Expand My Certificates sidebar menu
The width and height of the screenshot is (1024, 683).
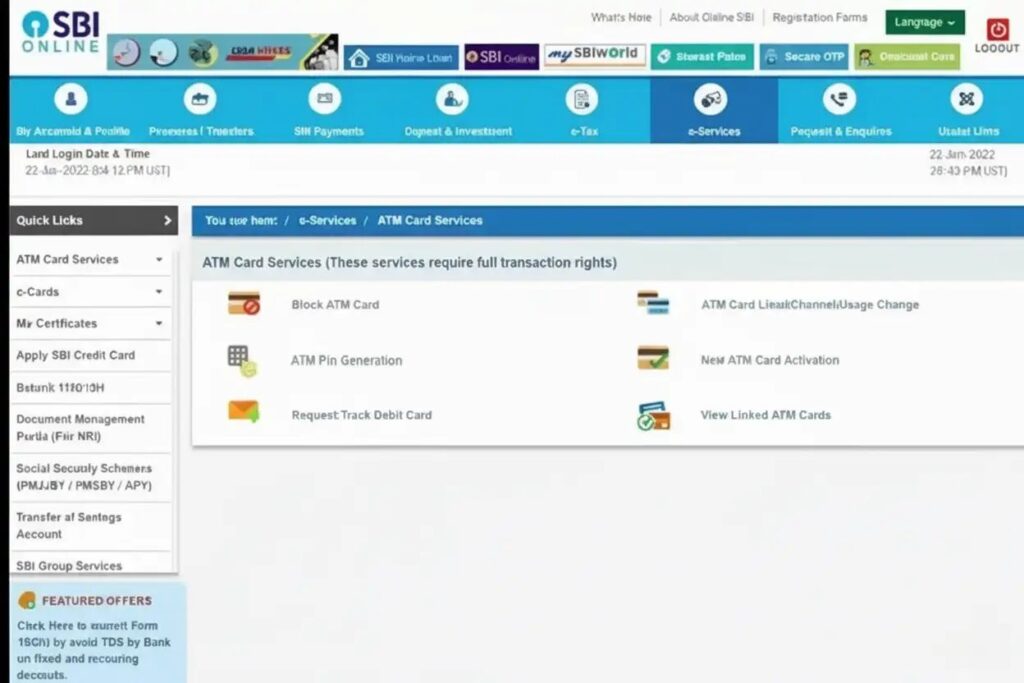[x=159, y=324]
